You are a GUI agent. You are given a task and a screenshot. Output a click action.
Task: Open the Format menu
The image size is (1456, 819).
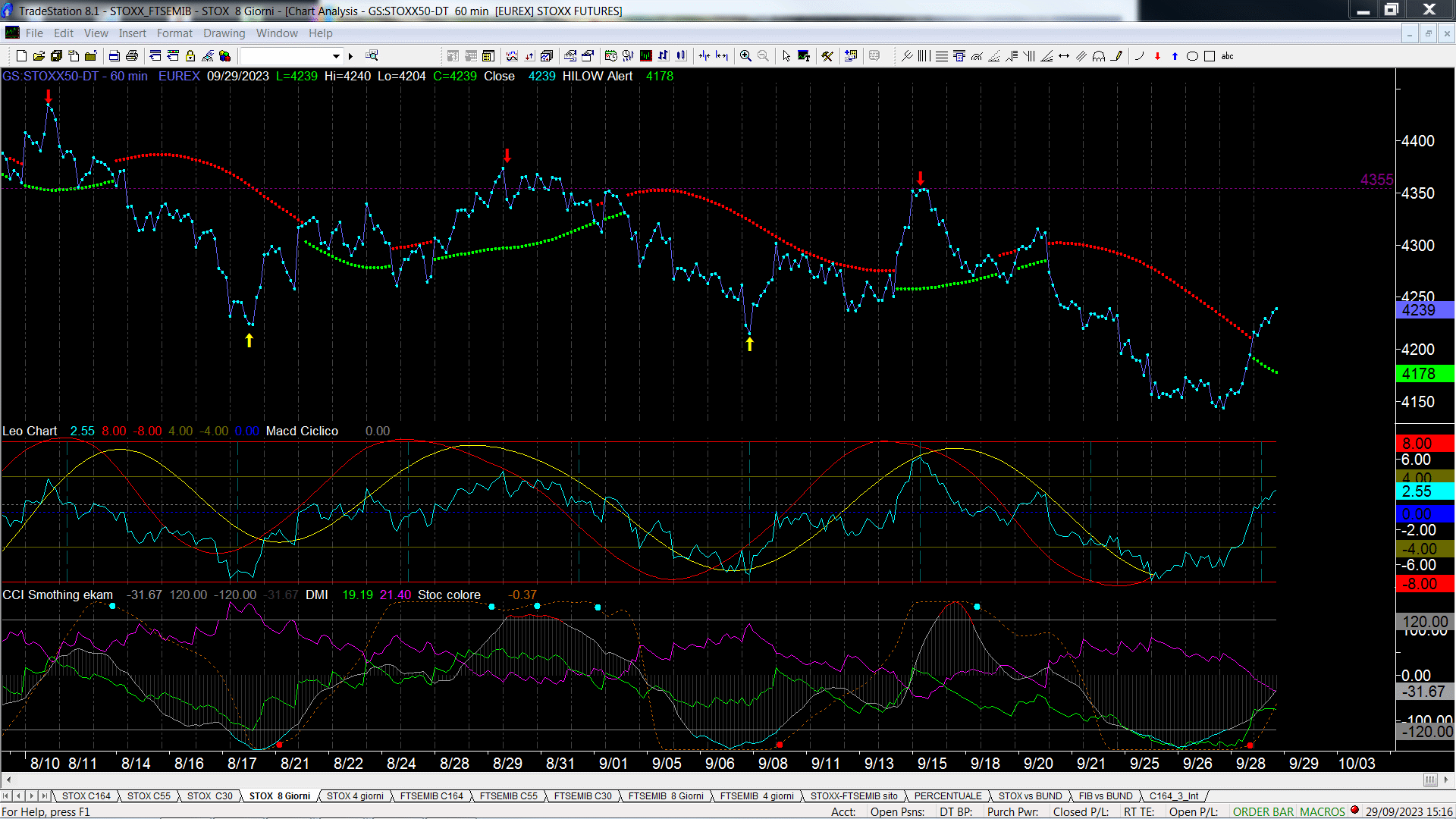point(174,33)
